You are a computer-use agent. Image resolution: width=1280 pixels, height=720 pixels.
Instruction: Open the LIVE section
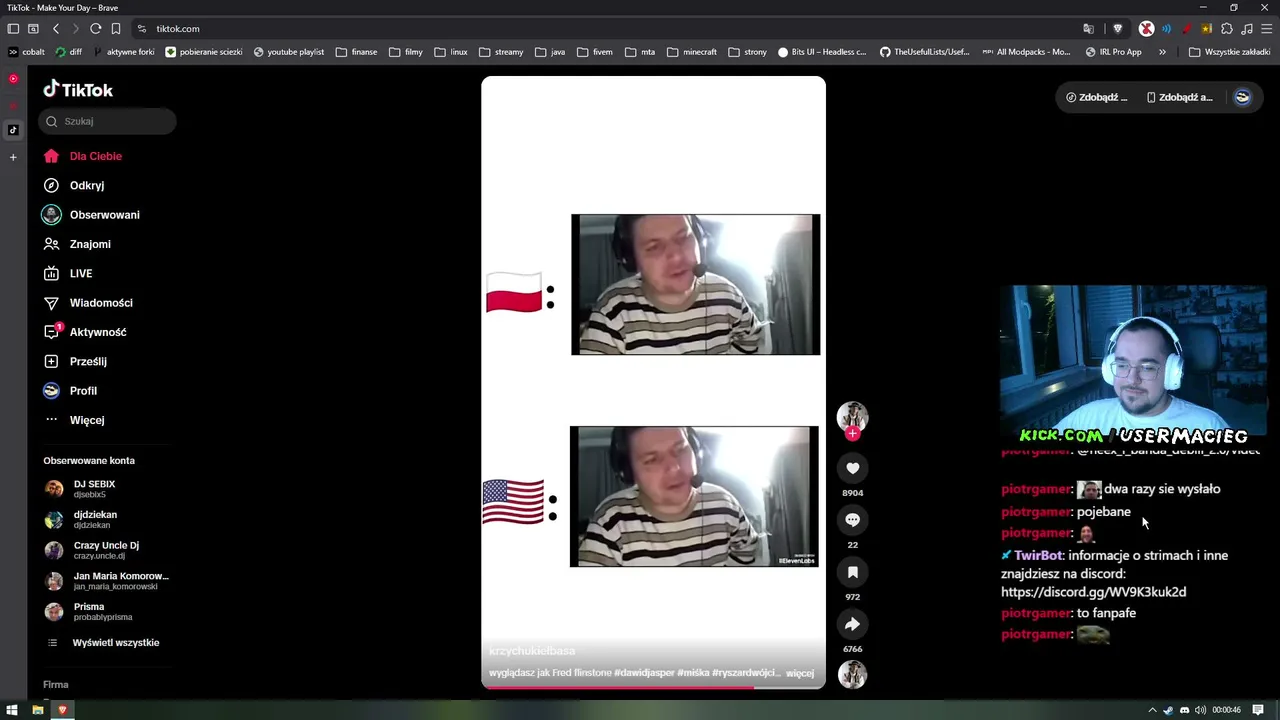[68, 273]
